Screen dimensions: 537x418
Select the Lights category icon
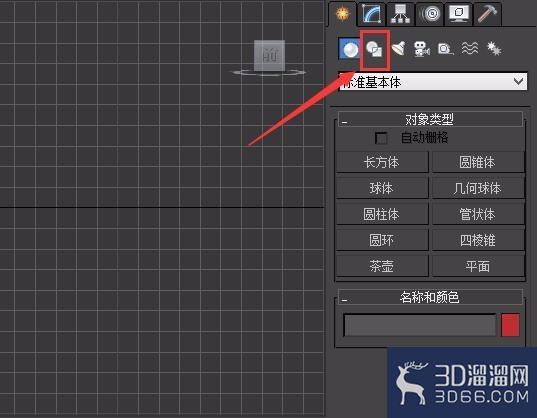pyautogui.click(x=398, y=49)
